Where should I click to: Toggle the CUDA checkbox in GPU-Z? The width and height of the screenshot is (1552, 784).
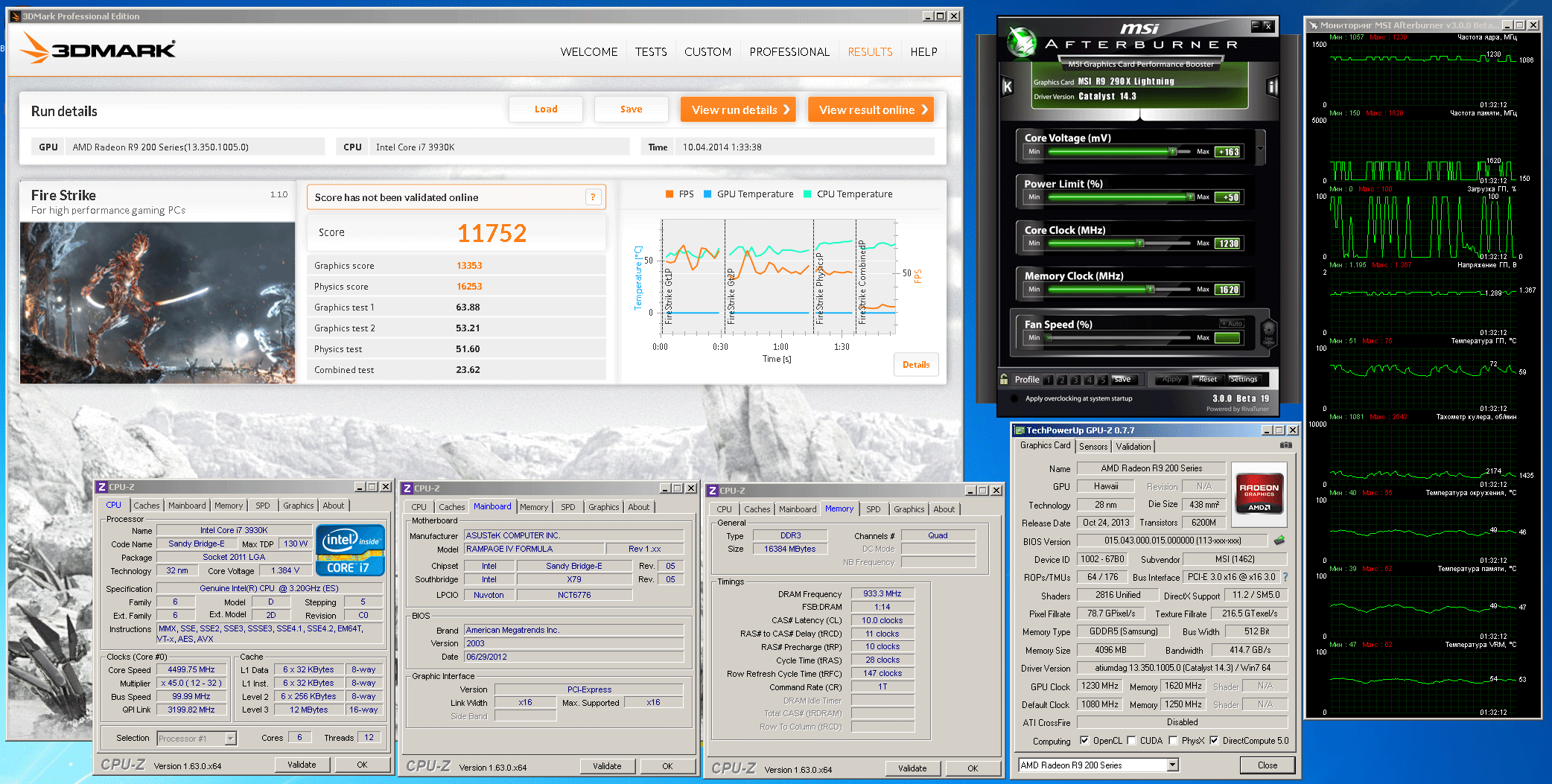[x=1132, y=741]
